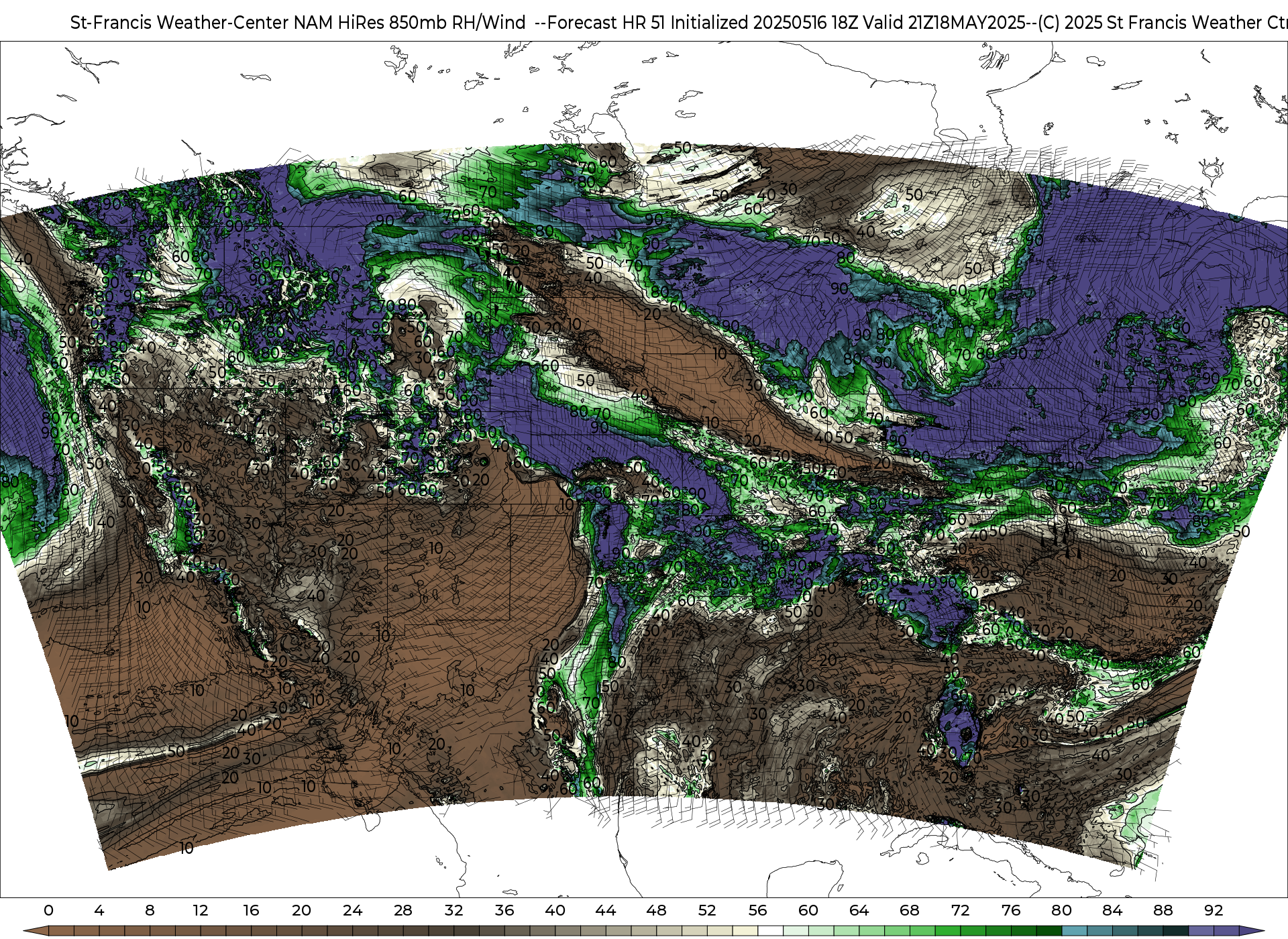
Task: Click the colorbar label 12
Action: pos(201,910)
